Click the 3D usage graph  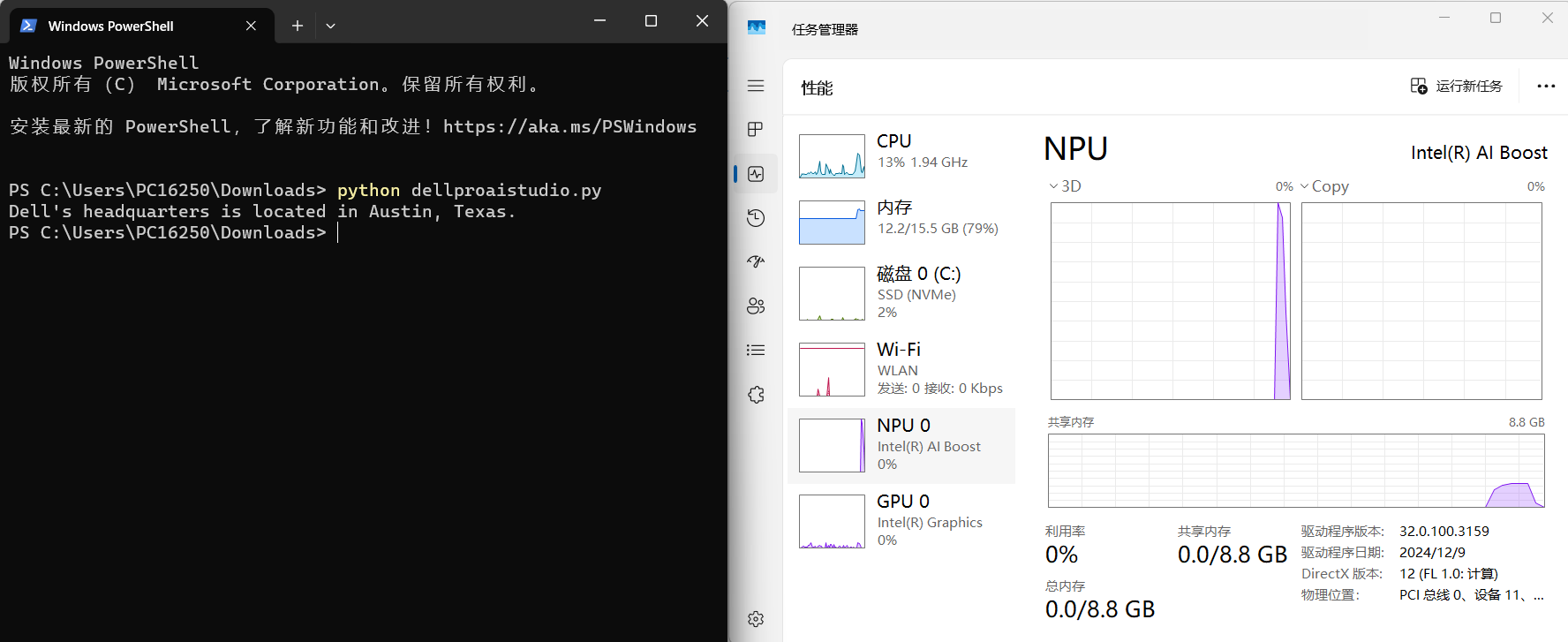(1171, 301)
